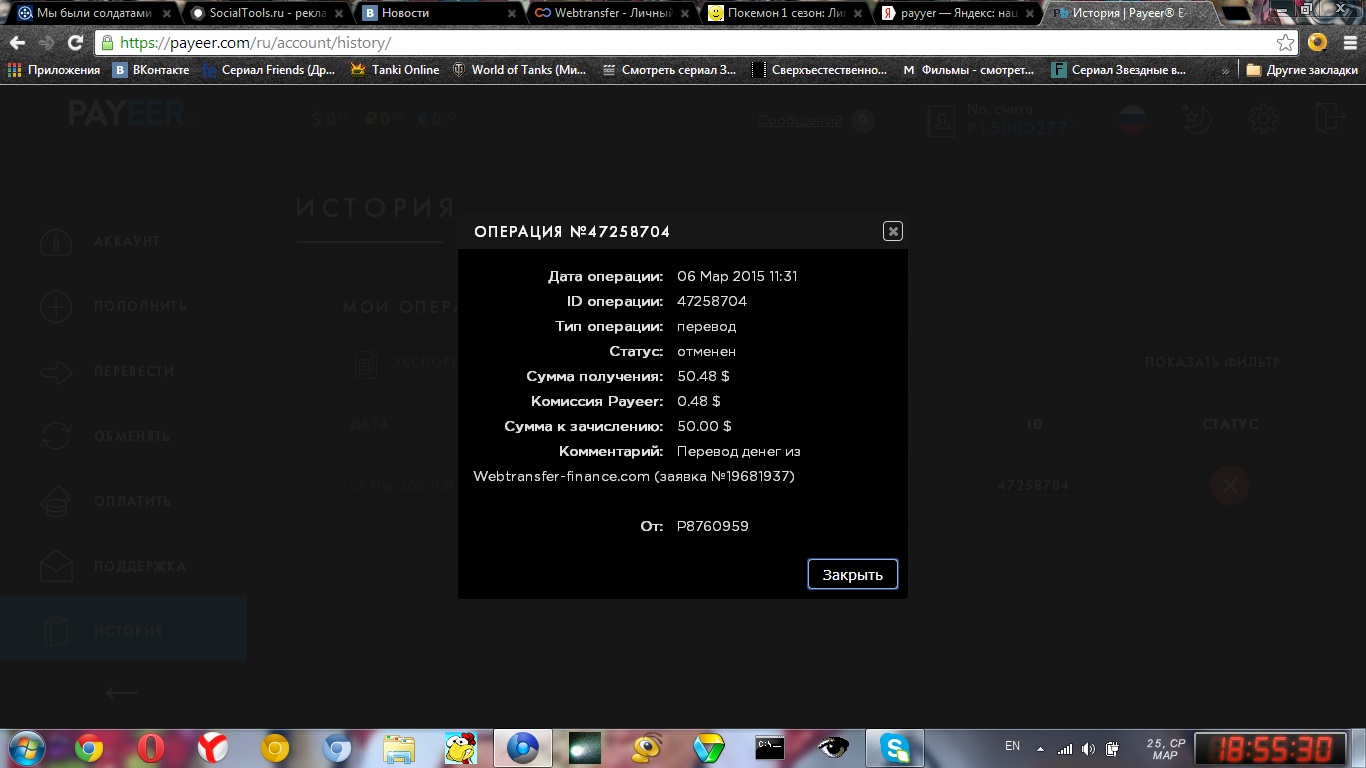Open Поддержка in Payeer sidebar
The width and height of the screenshot is (1366, 768).
tap(122, 566)
